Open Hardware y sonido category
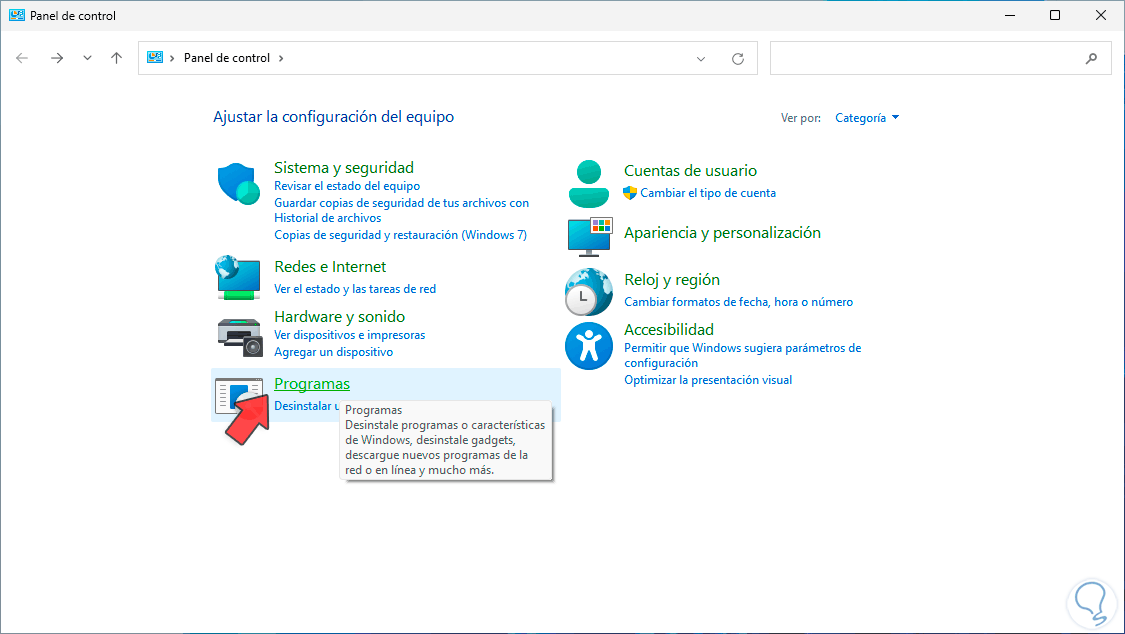 (x=339, y=317)
